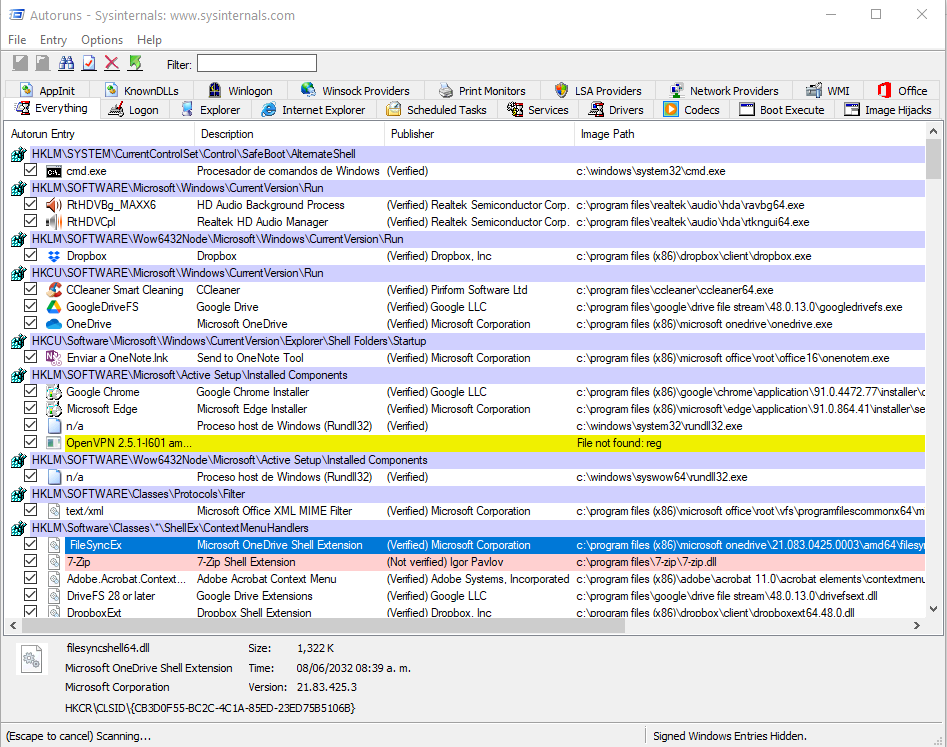Click the red X Delete toolbar icon

point(112,64)
